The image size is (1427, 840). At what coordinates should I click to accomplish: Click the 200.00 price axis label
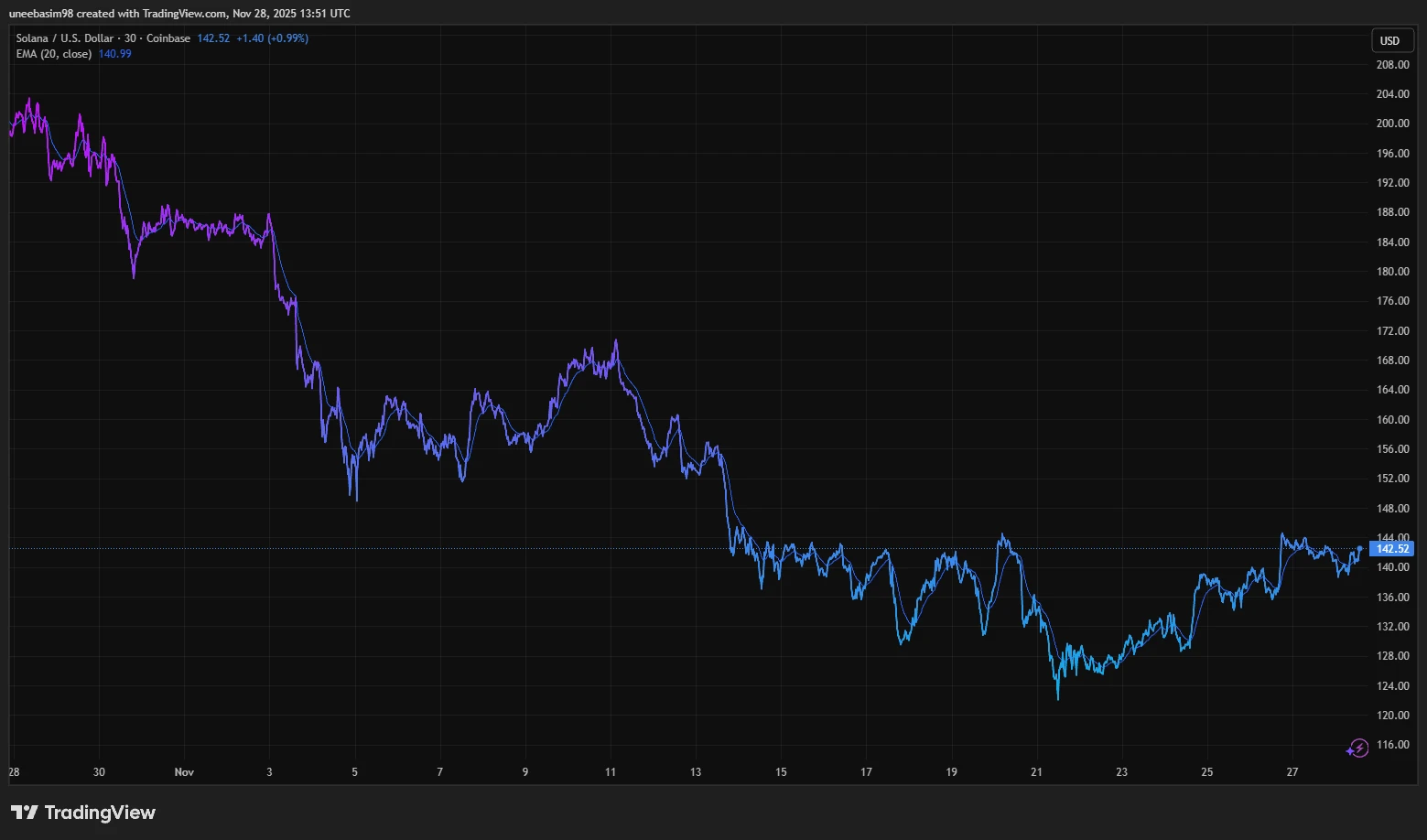1392,124
